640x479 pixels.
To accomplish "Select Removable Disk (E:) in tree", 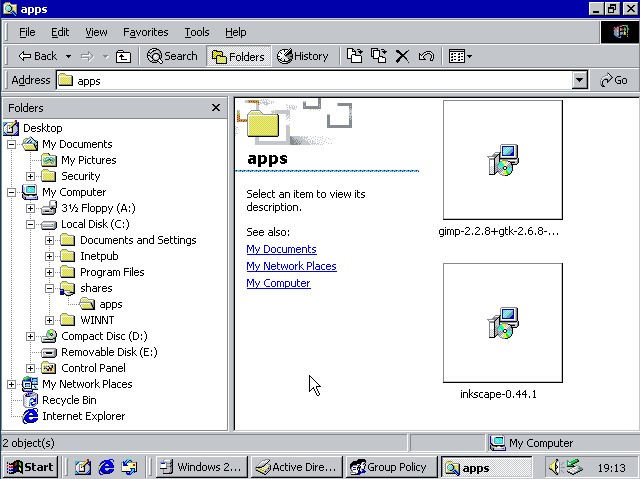I will [109, 352].
